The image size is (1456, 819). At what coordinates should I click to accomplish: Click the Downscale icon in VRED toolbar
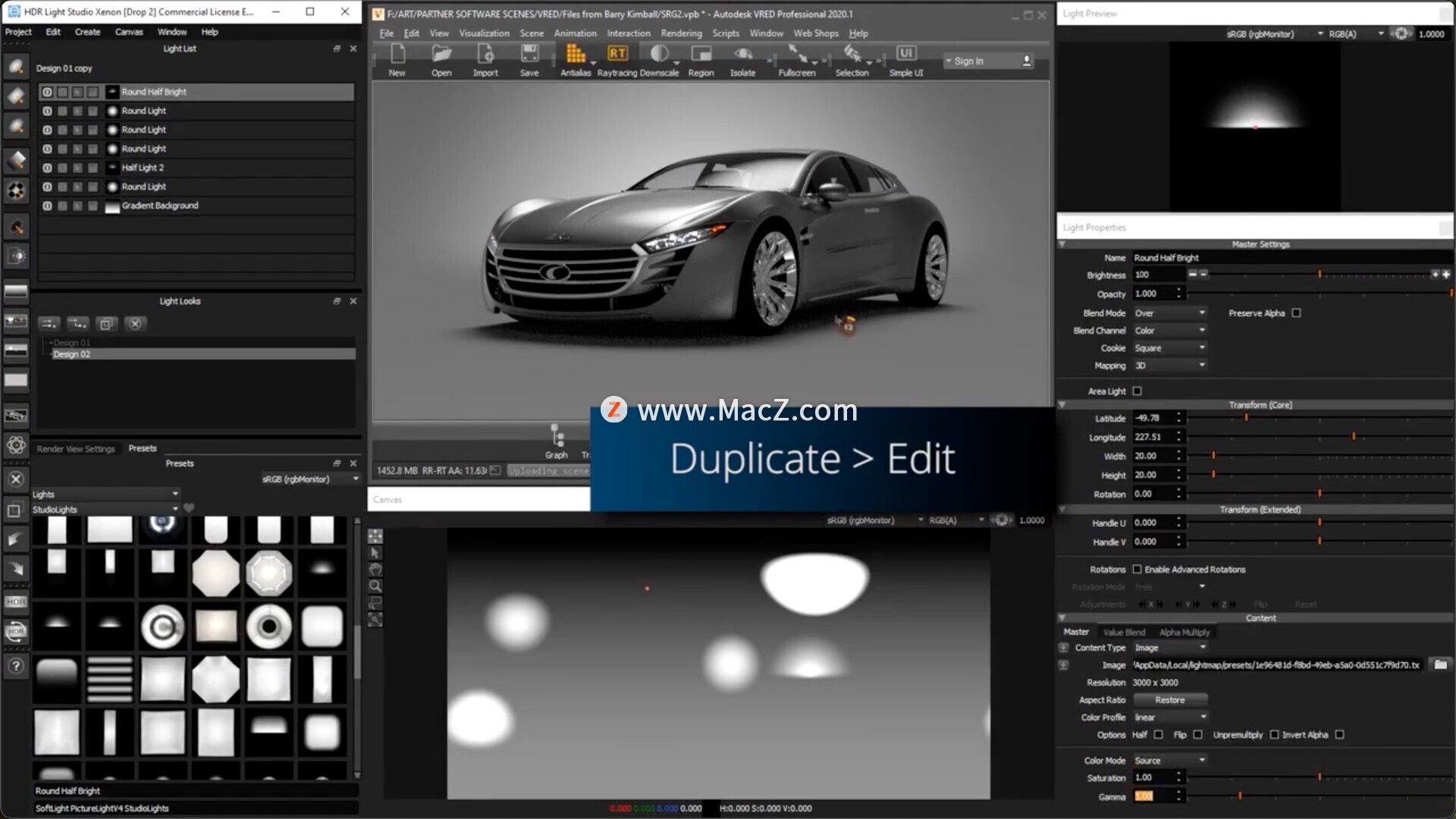[659, 54]
